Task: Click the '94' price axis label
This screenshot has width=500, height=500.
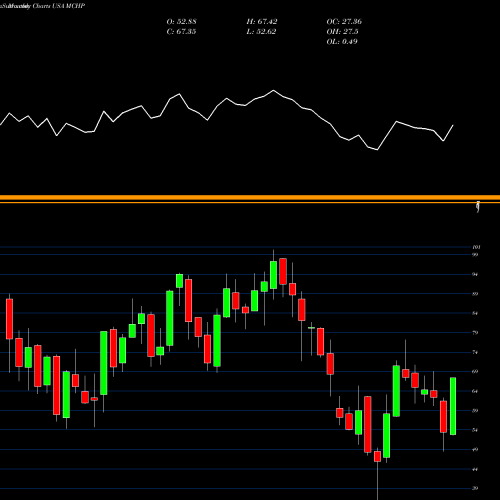Action: coord(475,274)
